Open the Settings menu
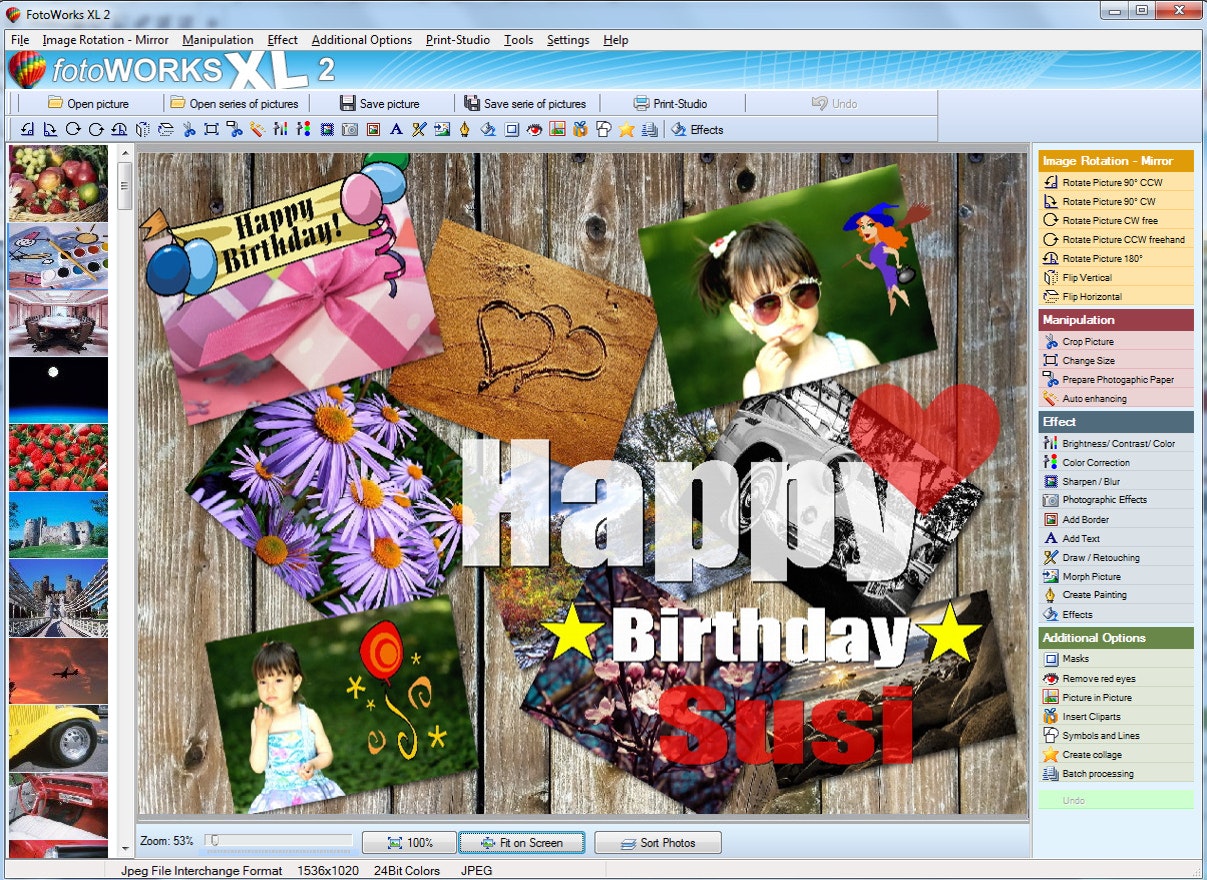The height and width of the screenshot is (880, 1207). coord(568,40)
